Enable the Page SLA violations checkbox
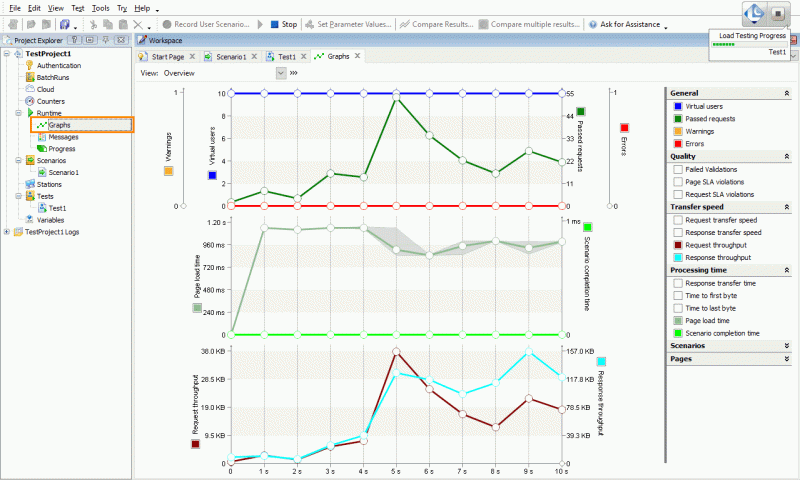Screen dimensions: 800x480 (x=678, y=182)
